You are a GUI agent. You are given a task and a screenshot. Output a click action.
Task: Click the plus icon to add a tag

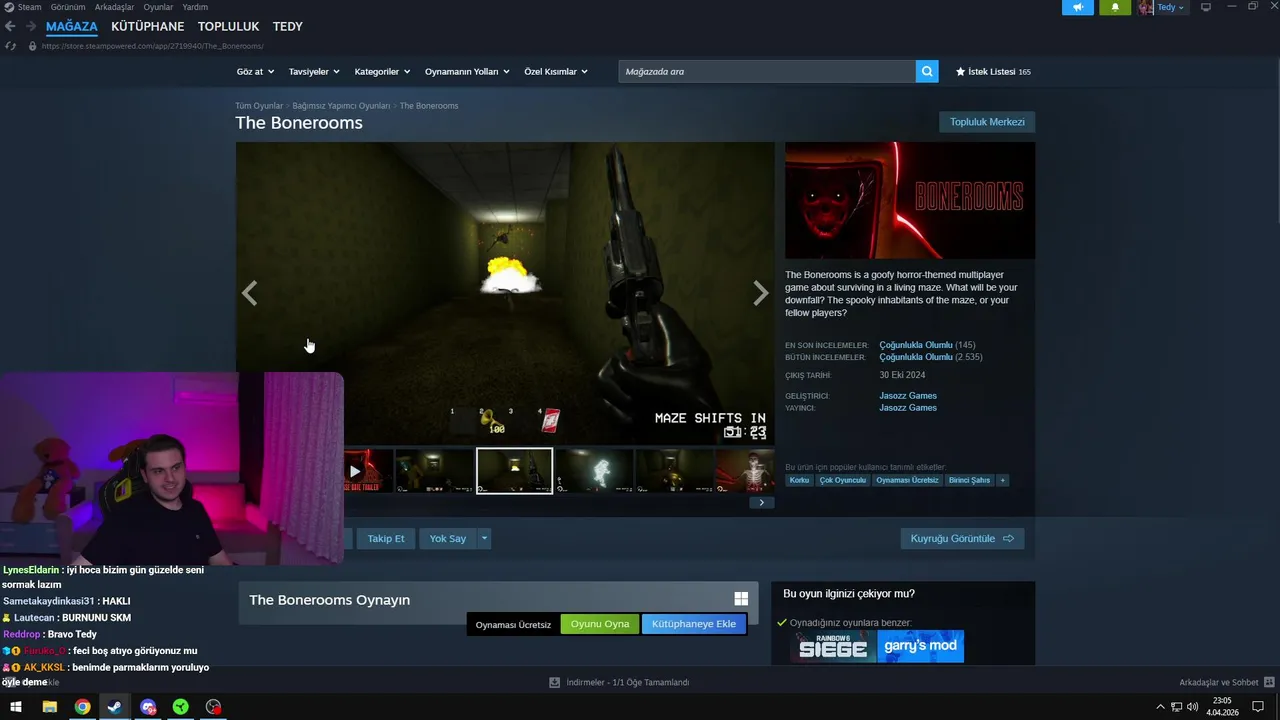1002,480
